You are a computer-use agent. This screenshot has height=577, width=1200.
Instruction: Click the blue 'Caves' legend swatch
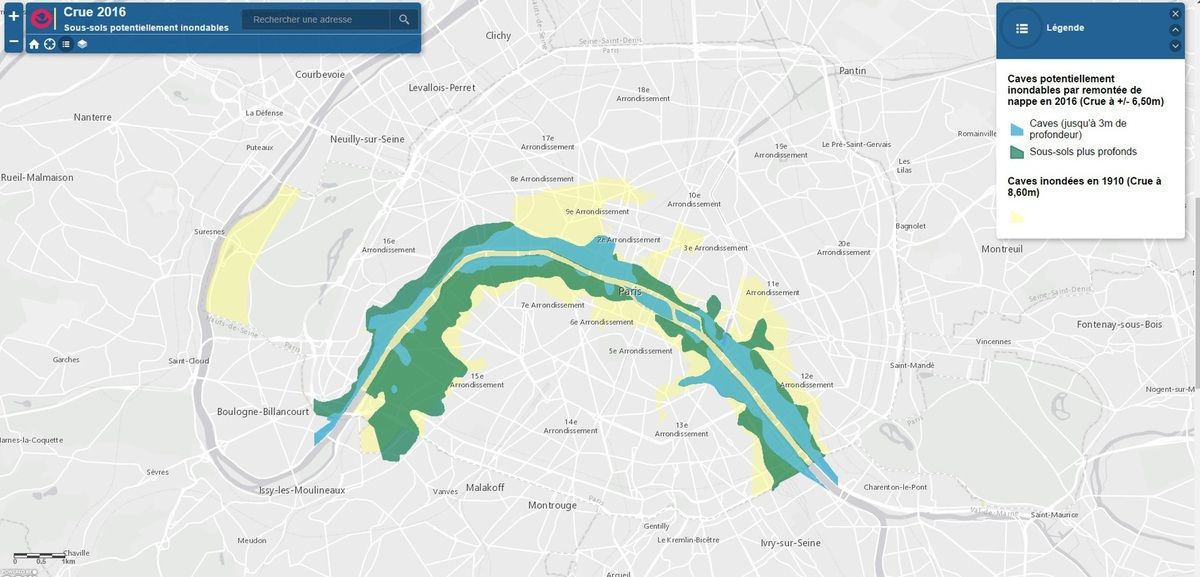[x=1017, y=130]
